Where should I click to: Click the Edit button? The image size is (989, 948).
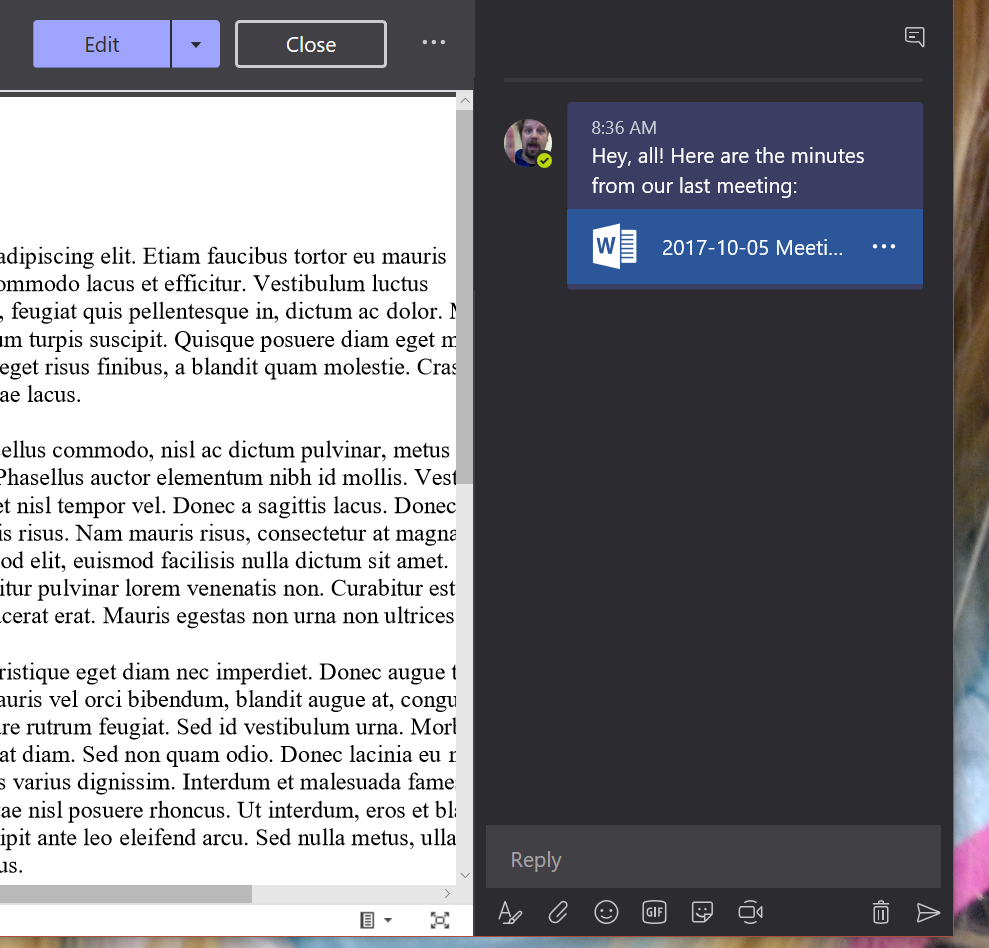pos(102,45)
